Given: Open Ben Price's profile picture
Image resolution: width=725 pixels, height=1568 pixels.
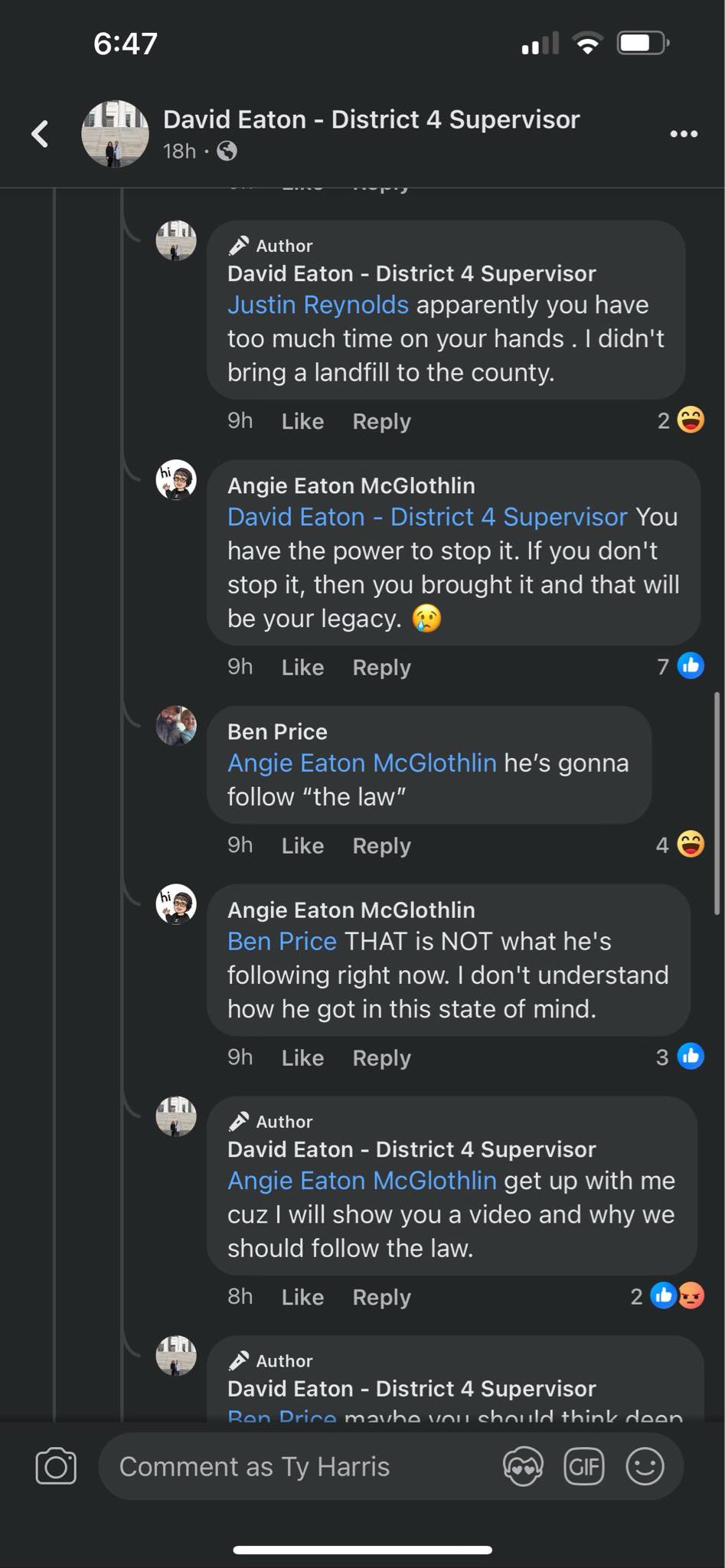Looking at the screenshot, I should pyautogui.click(x=176, y=726).
